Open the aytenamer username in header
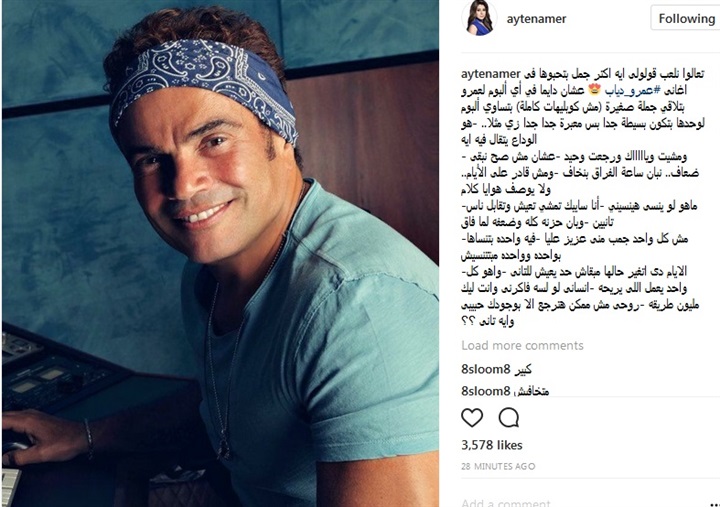The width and height of the screenshot is (720, 507). coord(536,19)
